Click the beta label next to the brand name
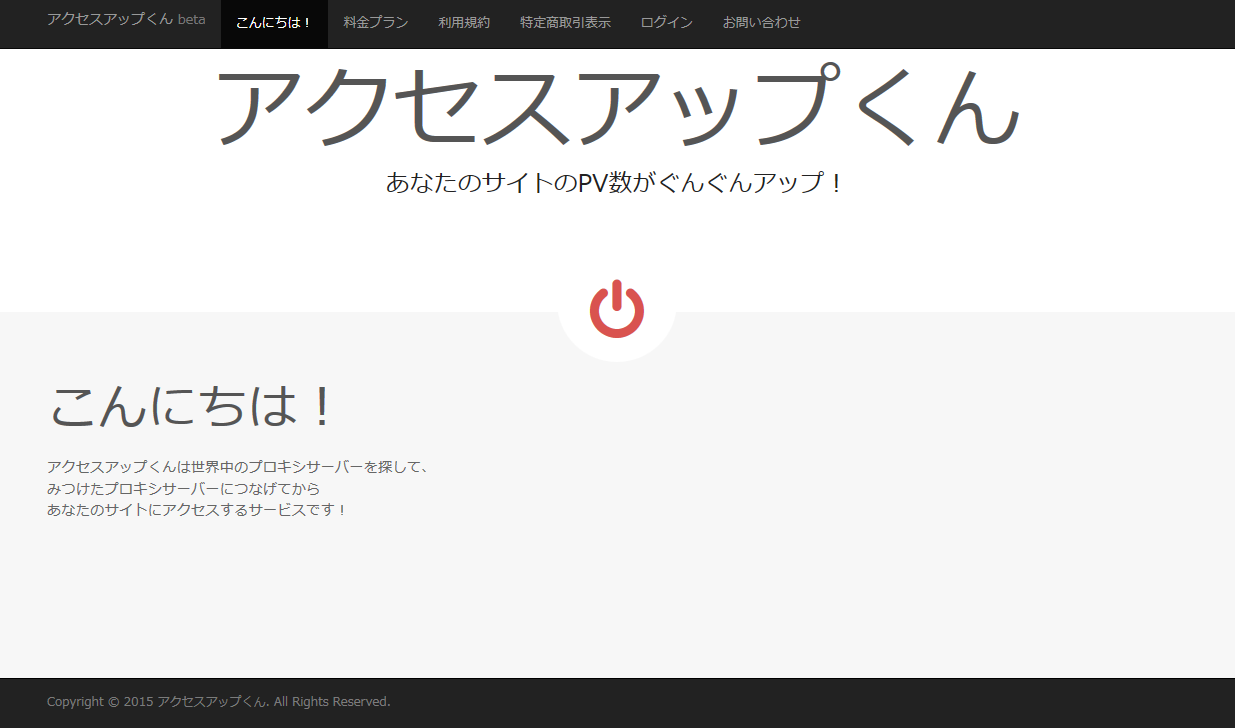 click(x=191, y=20)
